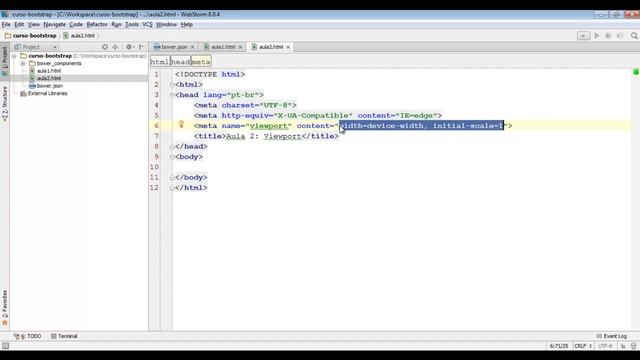The height and width of the screenshot is (360, 640).
Task: Click hide Project panel icon
Action: (141, 47)
